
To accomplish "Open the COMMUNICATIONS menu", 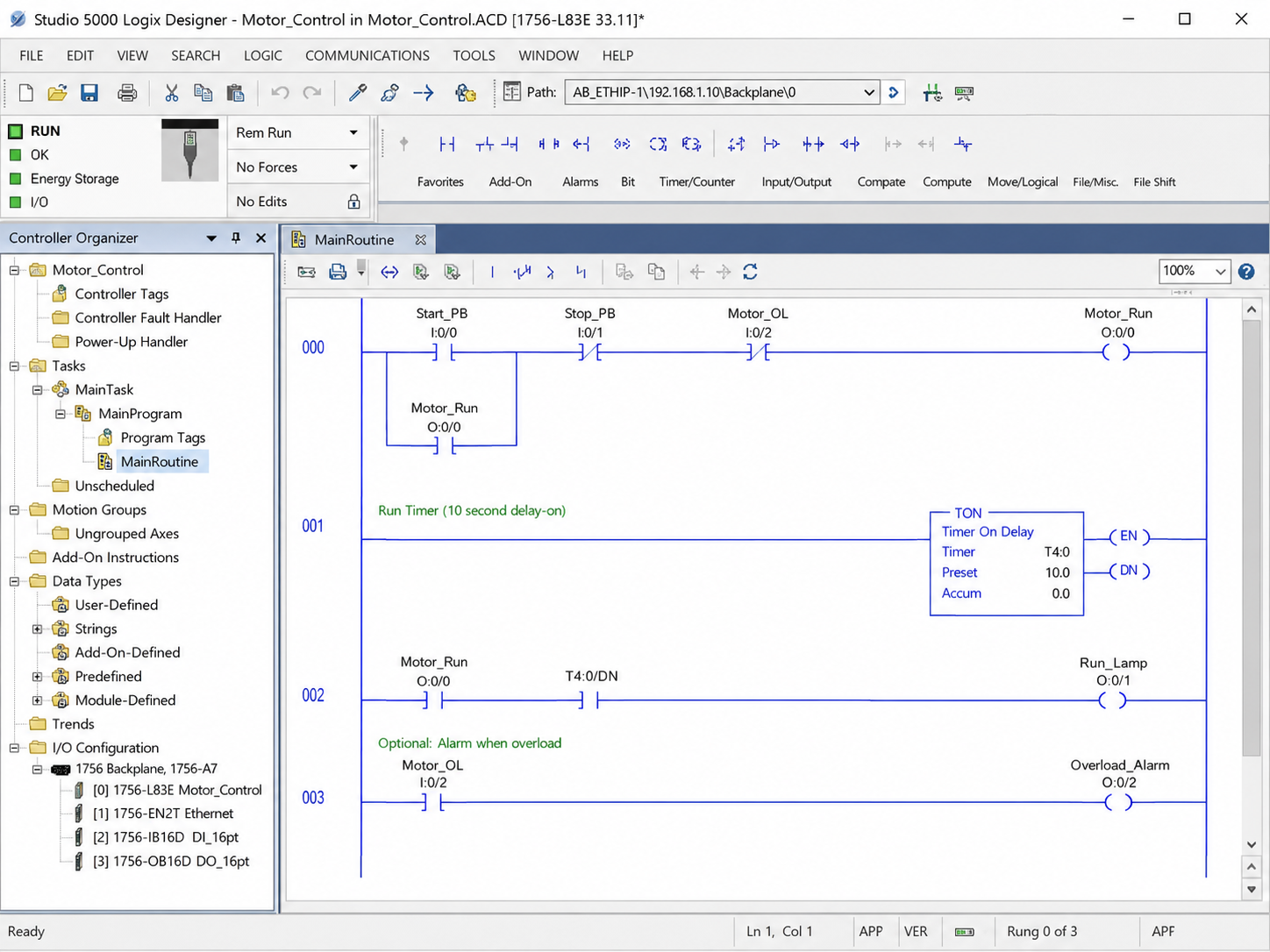I will [x=367, y=55].
